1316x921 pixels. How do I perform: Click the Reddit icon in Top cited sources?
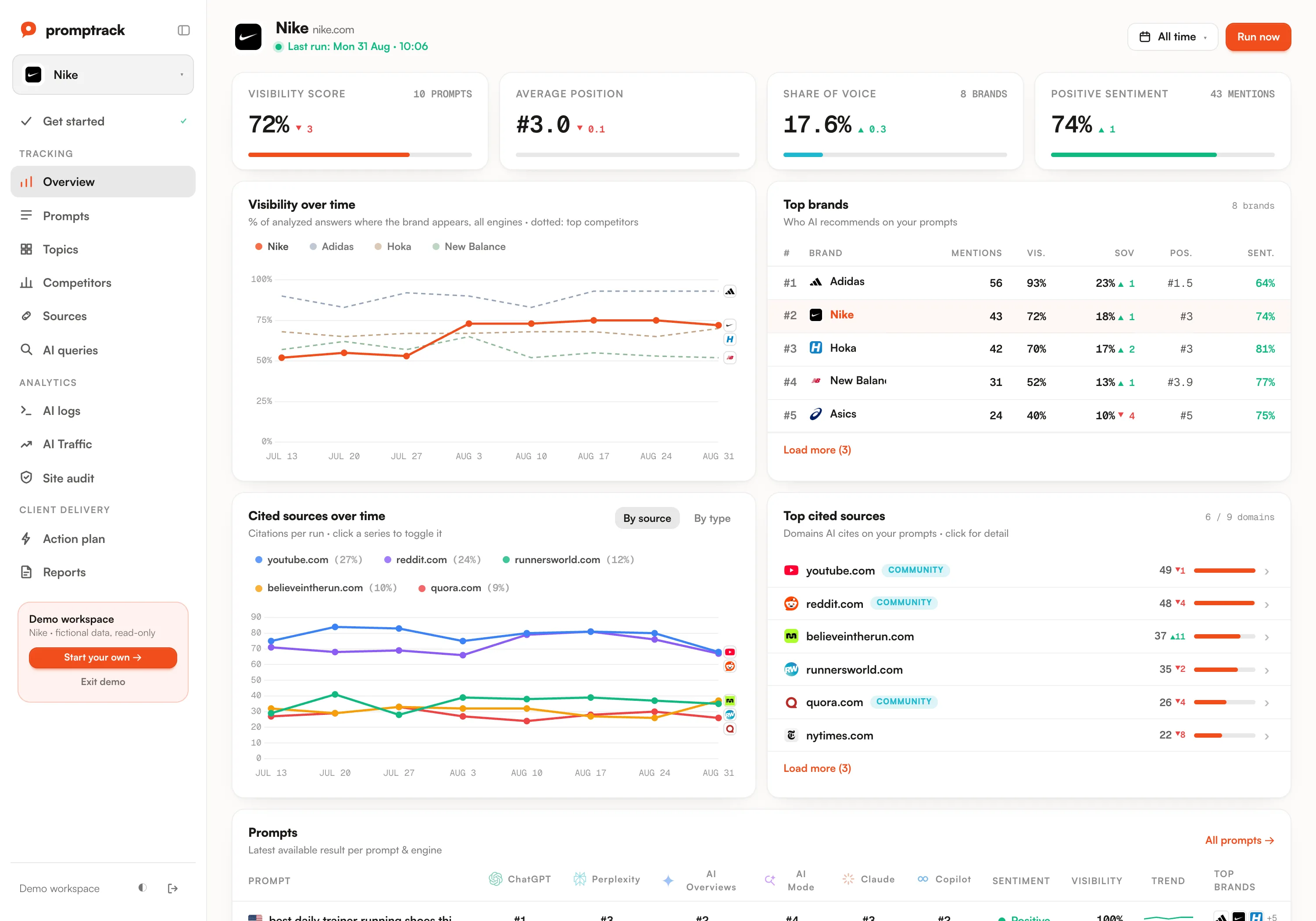[791, 603]
